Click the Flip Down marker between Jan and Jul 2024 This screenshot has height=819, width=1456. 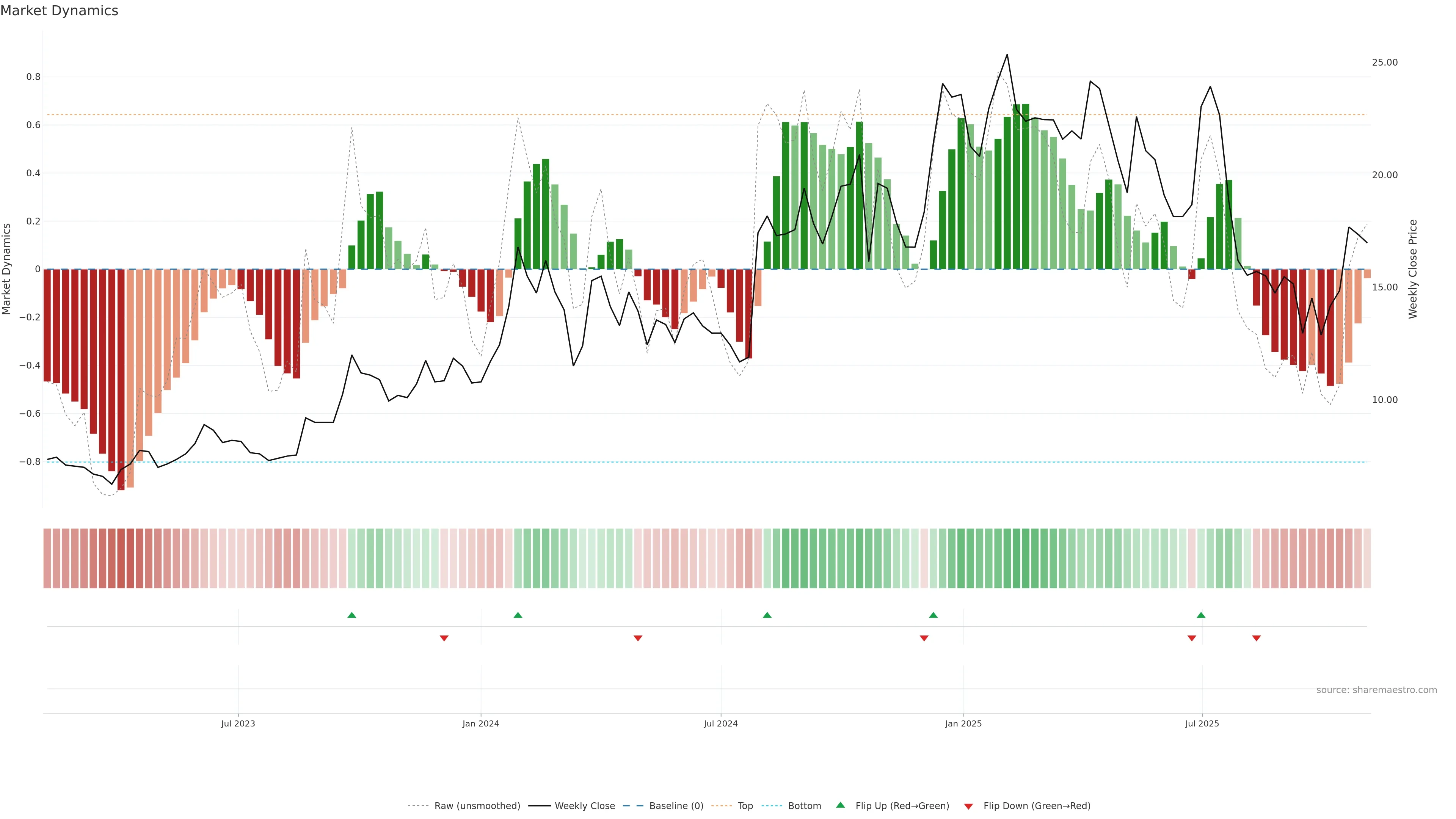(637, 638)
